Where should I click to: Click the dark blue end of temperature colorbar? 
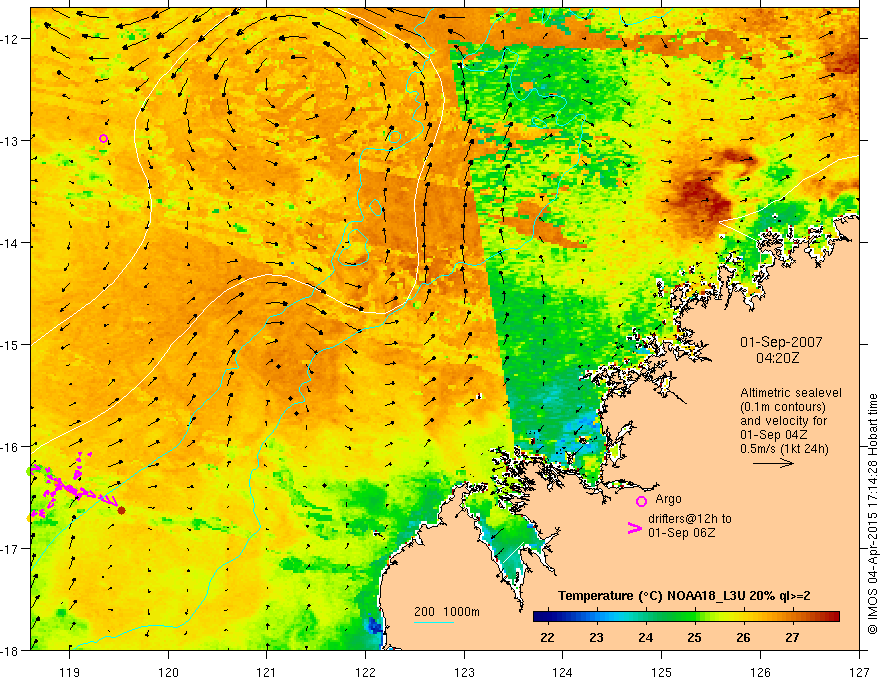coord(542,617)
